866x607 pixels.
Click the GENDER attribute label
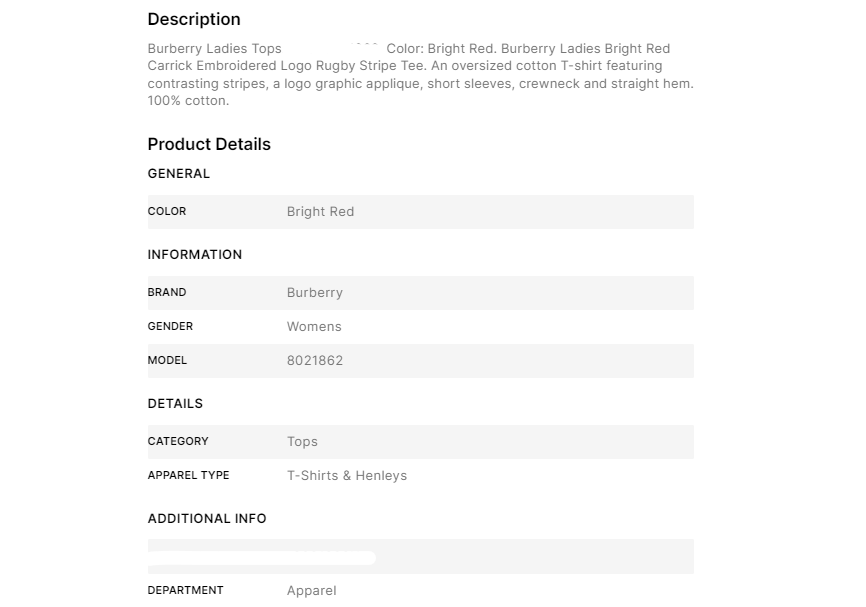(170, 327)
